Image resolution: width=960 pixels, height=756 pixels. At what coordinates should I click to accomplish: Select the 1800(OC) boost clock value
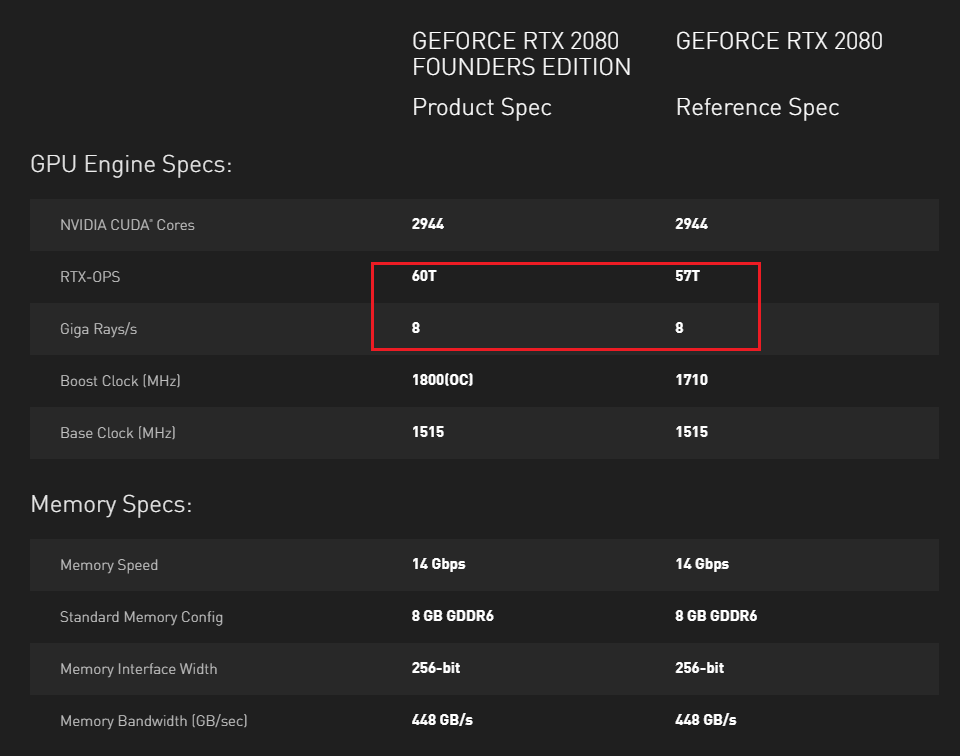[x=444, y=380]
